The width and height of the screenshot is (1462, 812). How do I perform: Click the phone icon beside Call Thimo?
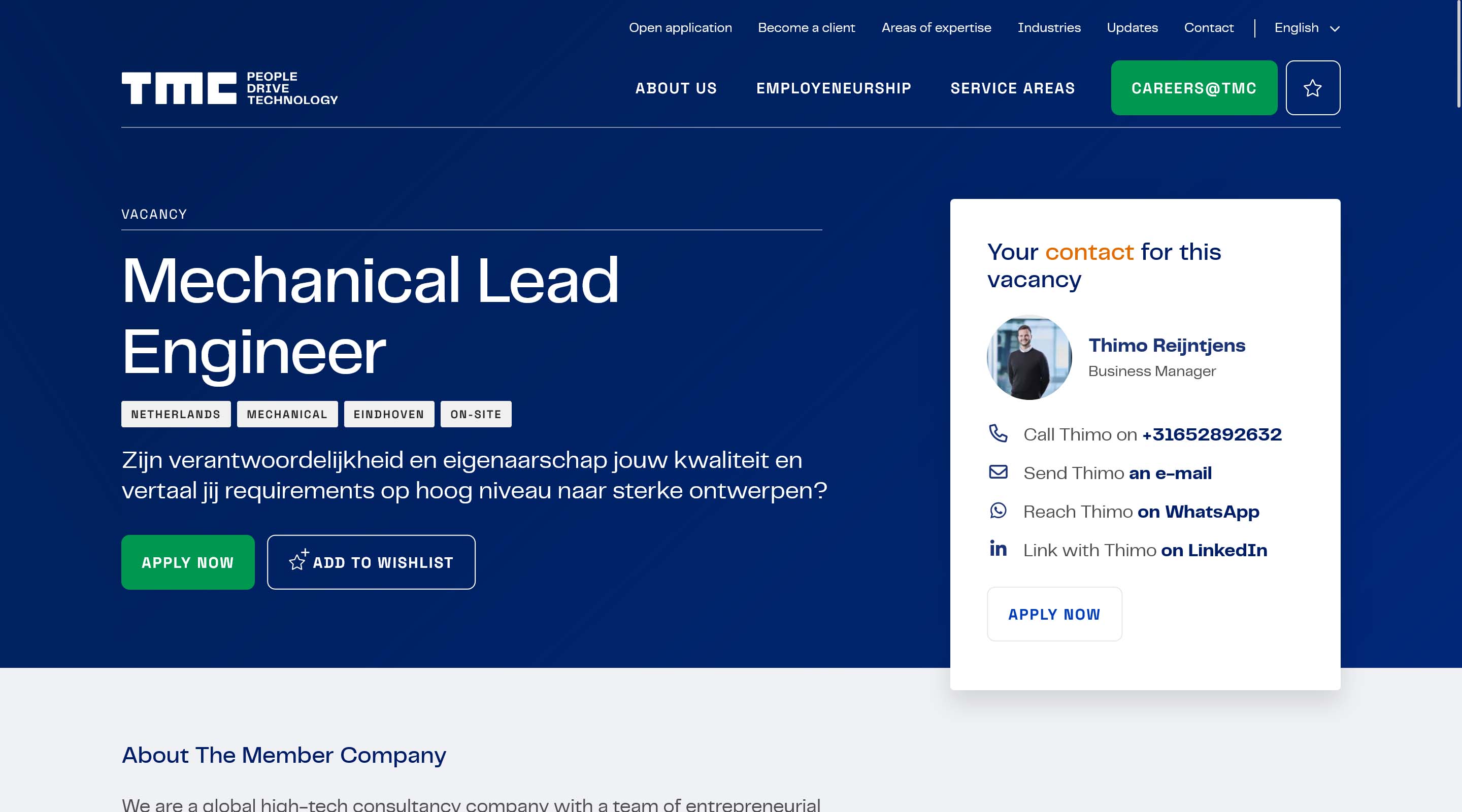click(998, 433)
